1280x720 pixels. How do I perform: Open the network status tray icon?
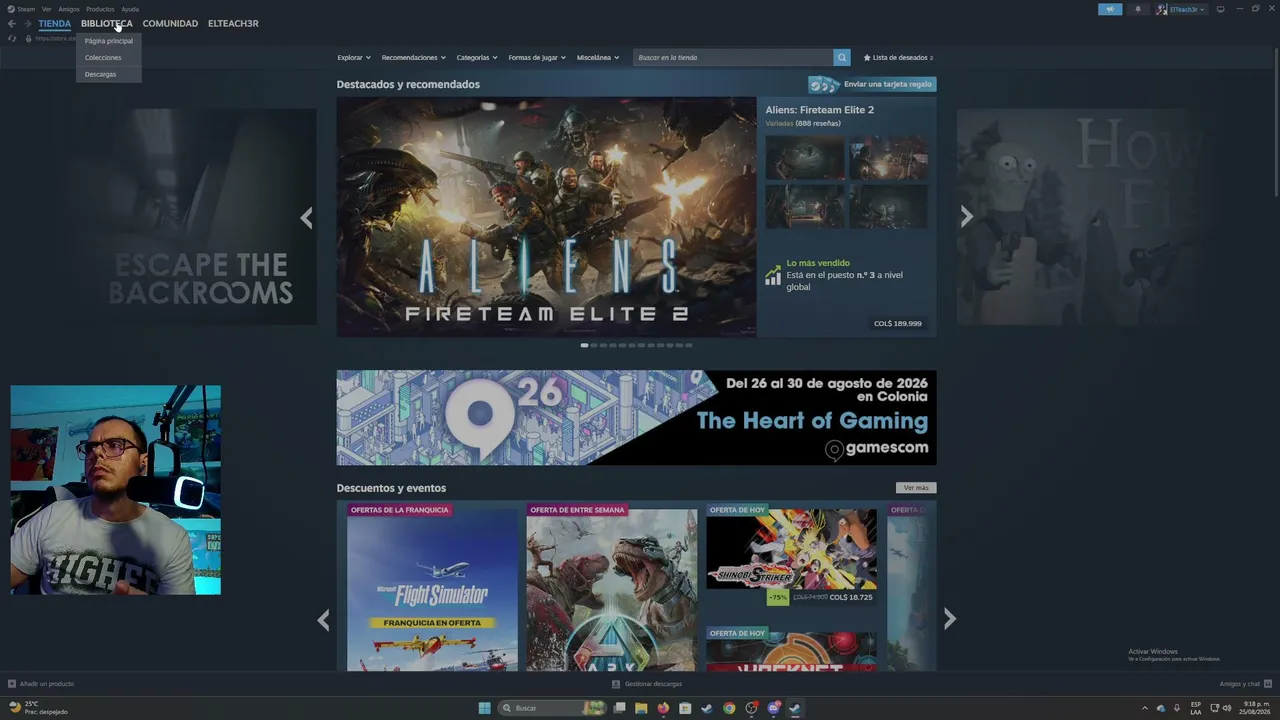click(x=1214, y=708)
